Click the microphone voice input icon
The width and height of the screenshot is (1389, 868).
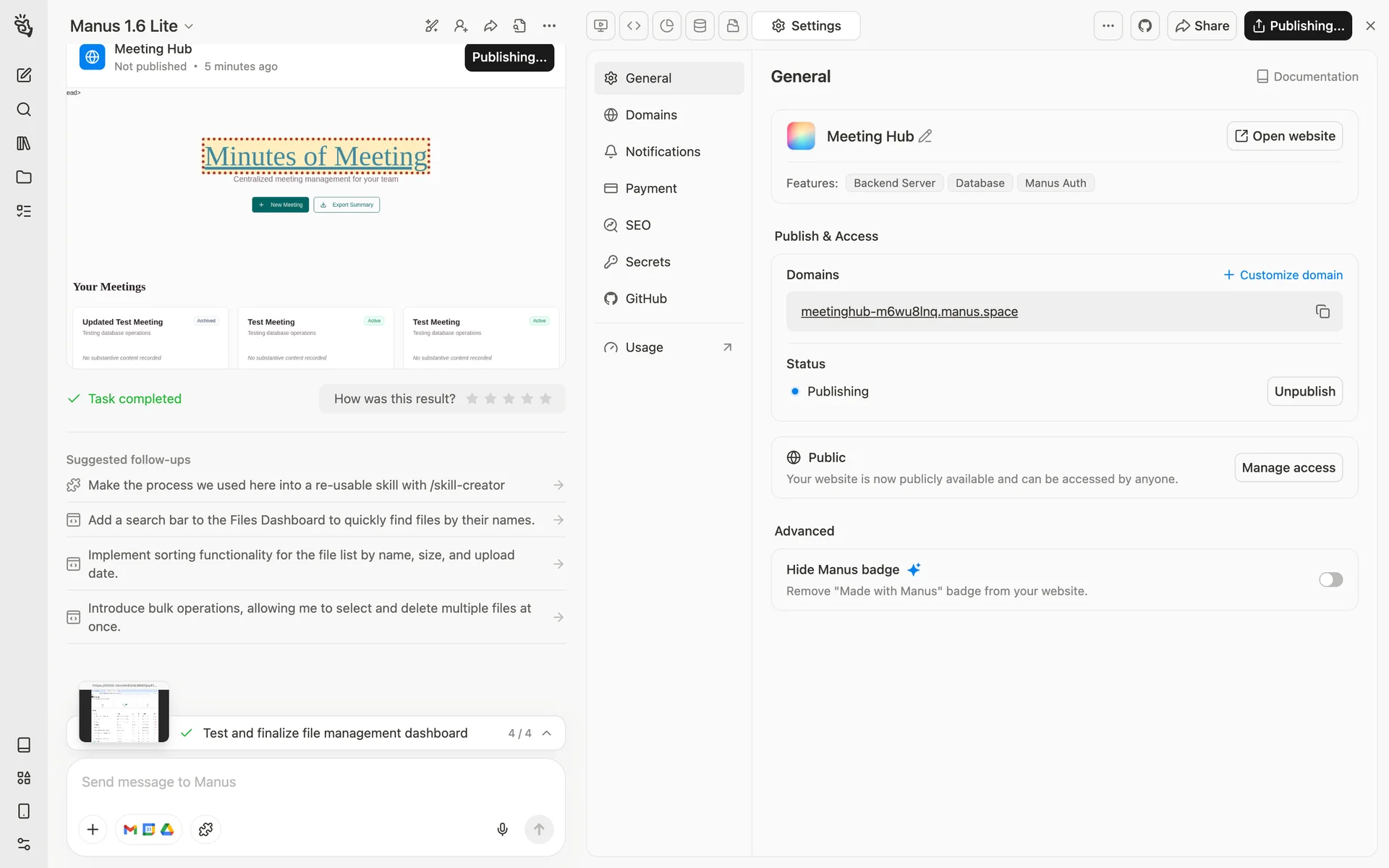(502, 829)
